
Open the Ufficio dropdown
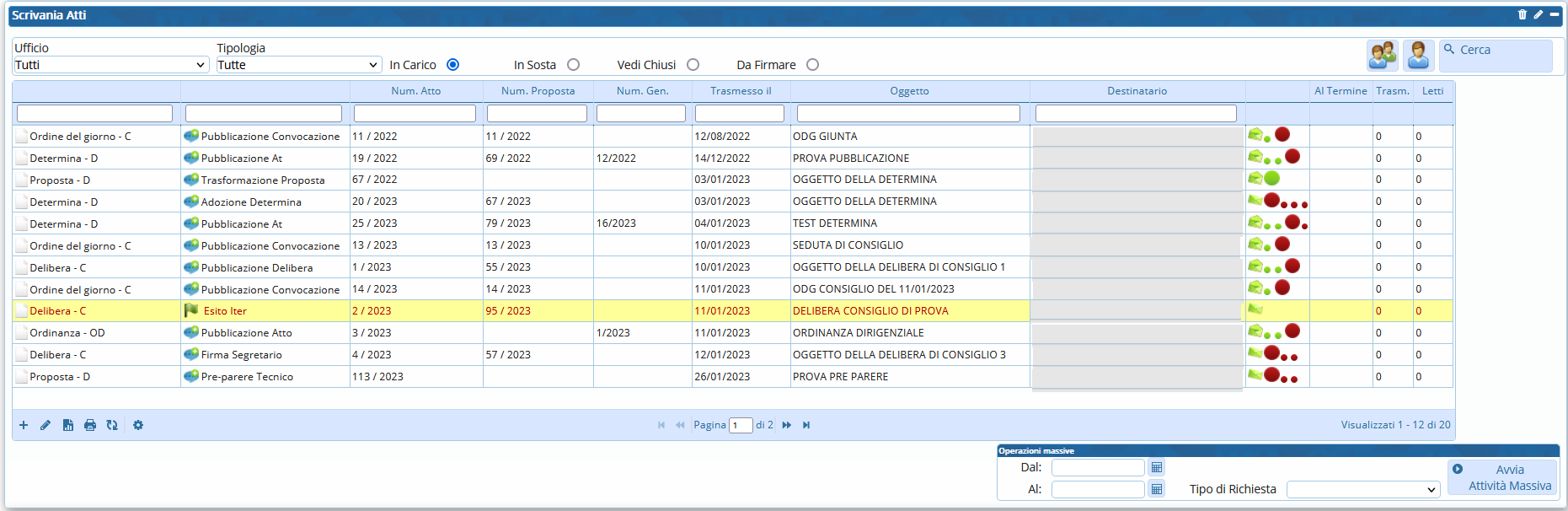tap(110, 65)
